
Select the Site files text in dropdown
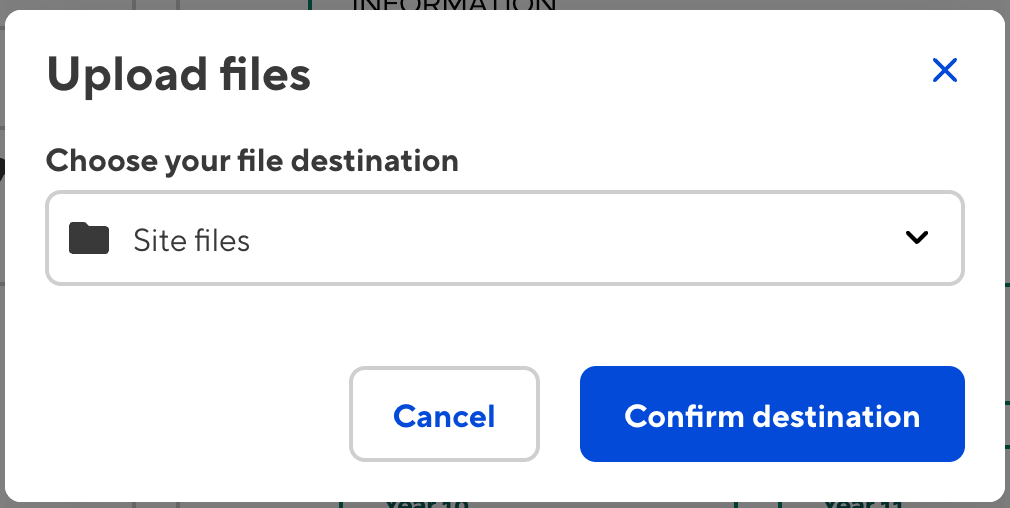(191, 240)
